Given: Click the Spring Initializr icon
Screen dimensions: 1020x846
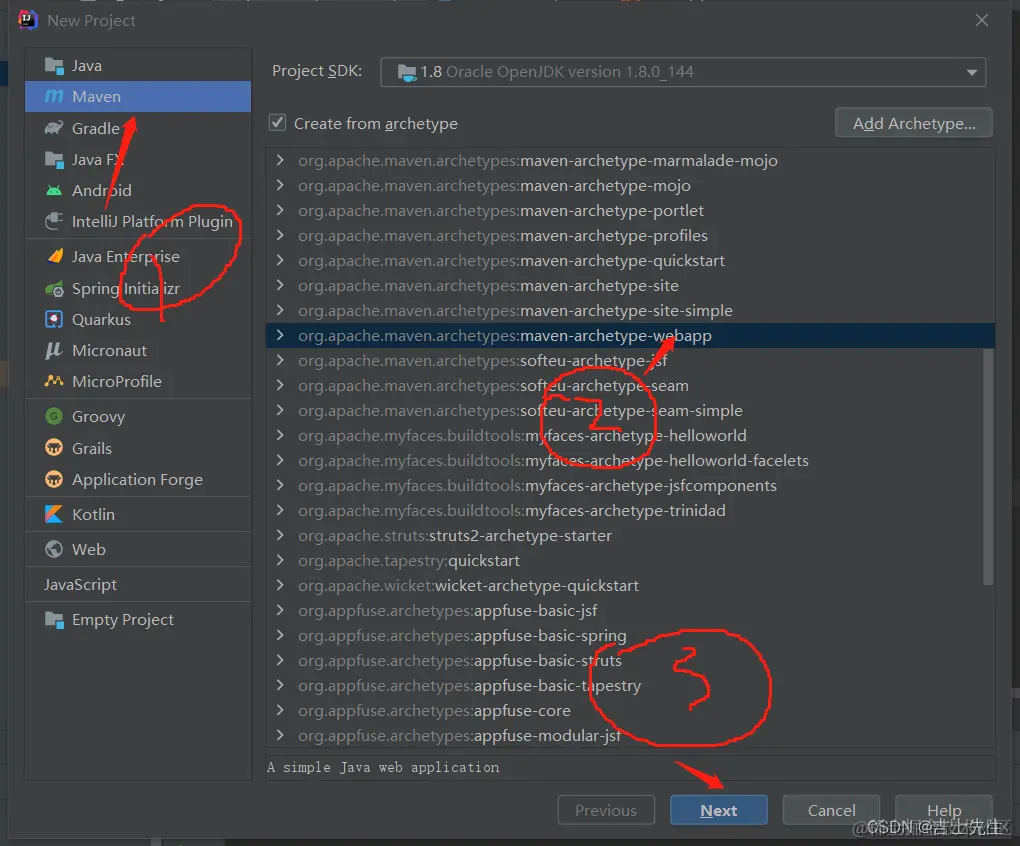Looking at the screenshot, I should pyautogui.click(x=54, y=288).
